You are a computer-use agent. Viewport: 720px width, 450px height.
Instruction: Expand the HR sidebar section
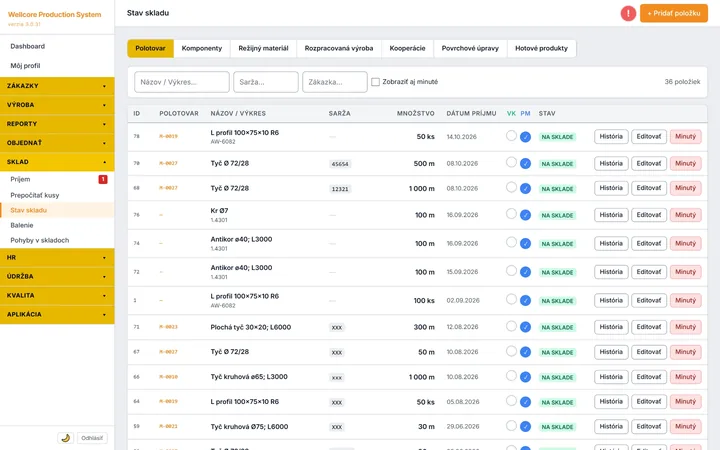click(x=57, y=258)
